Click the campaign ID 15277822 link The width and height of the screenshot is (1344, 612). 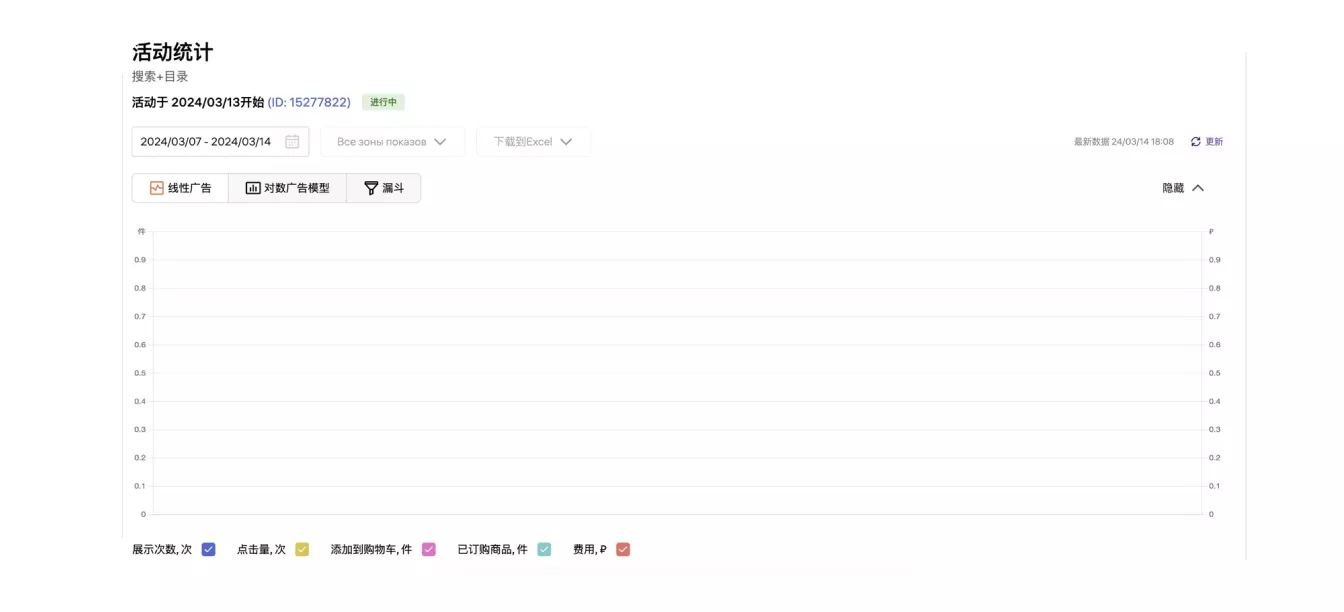coord(309,102)
